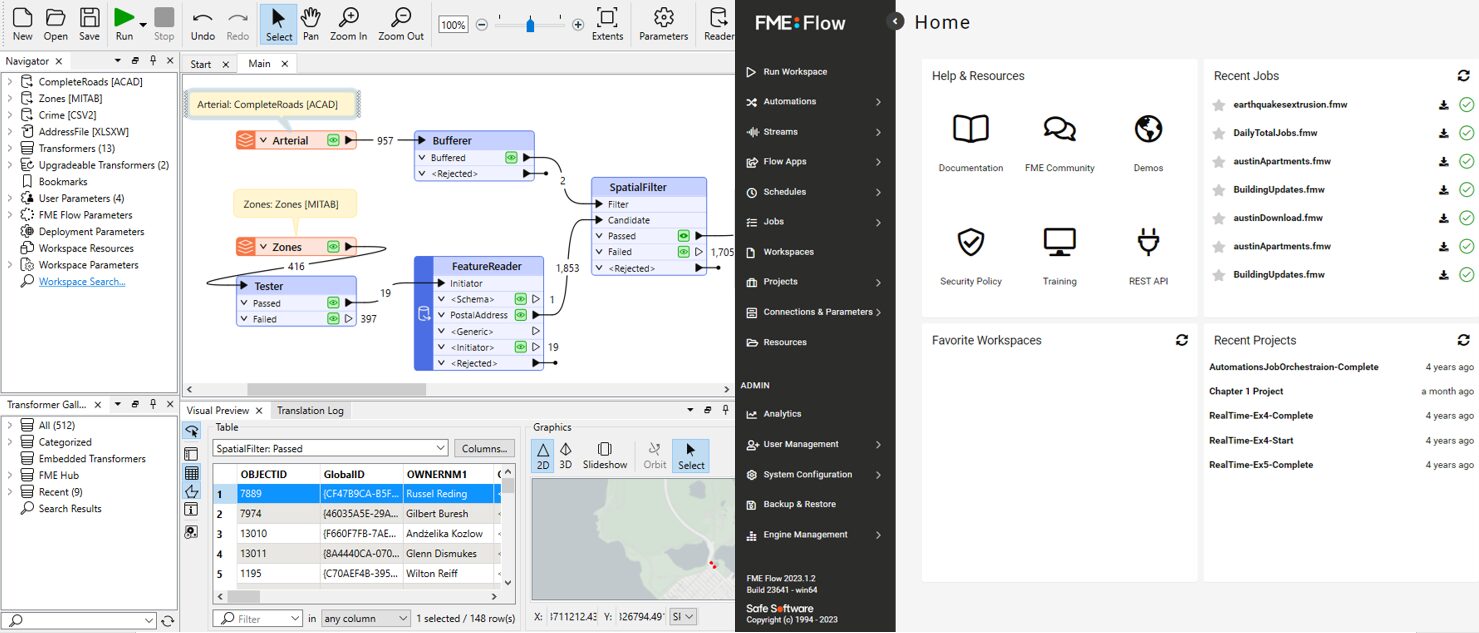Start the Slideshow in the Graphics pane

click(605, 455)
